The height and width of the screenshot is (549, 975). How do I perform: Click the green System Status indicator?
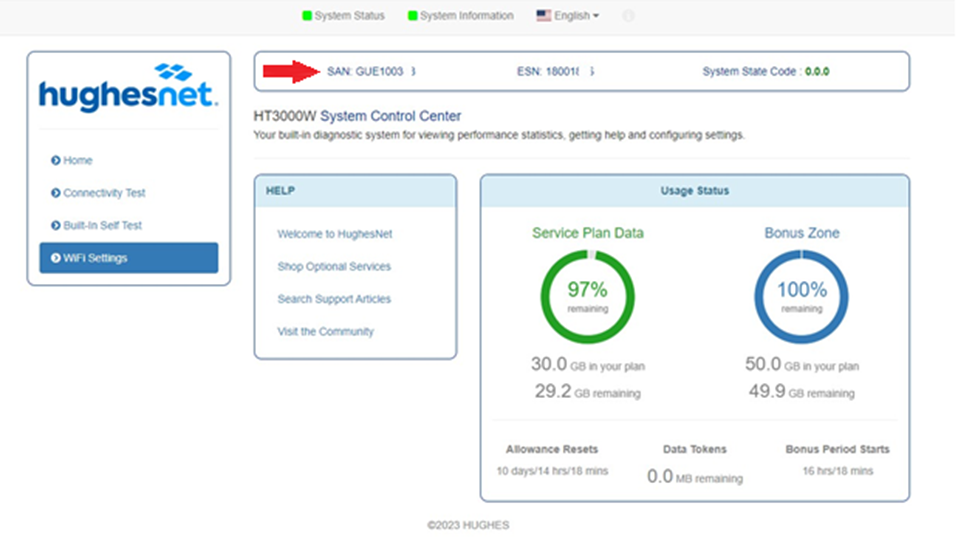[x=307, y=16]
